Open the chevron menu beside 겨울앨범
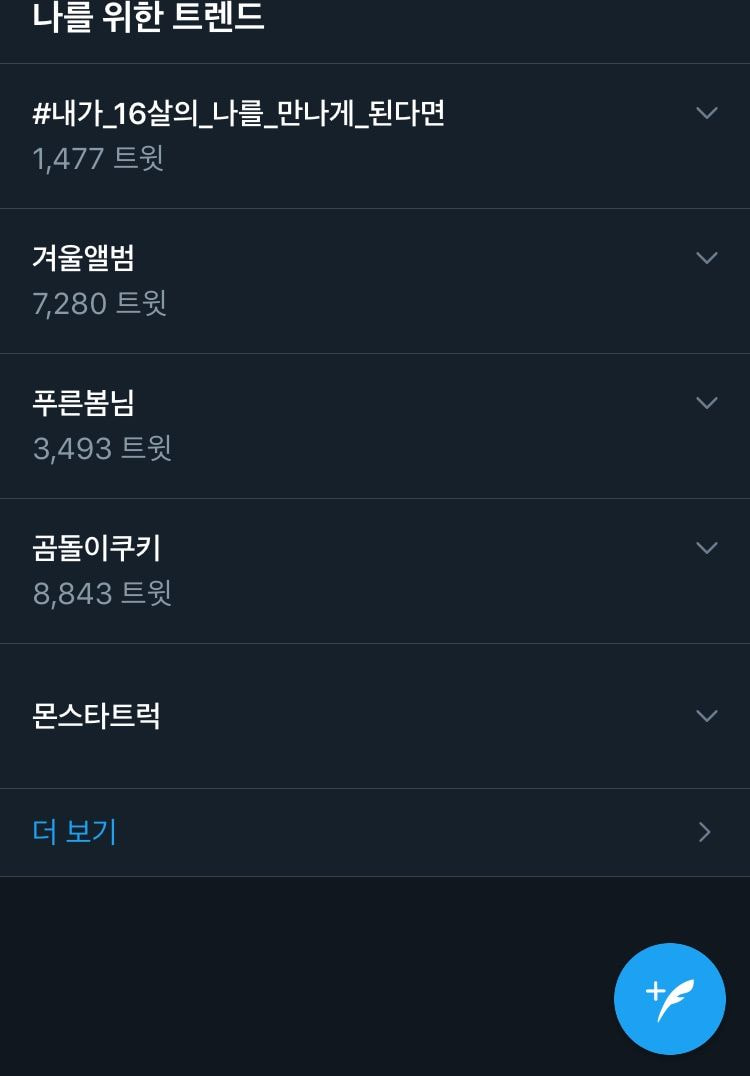The width and height of the screenshot is (750, 1076). (x=707, y=257)
